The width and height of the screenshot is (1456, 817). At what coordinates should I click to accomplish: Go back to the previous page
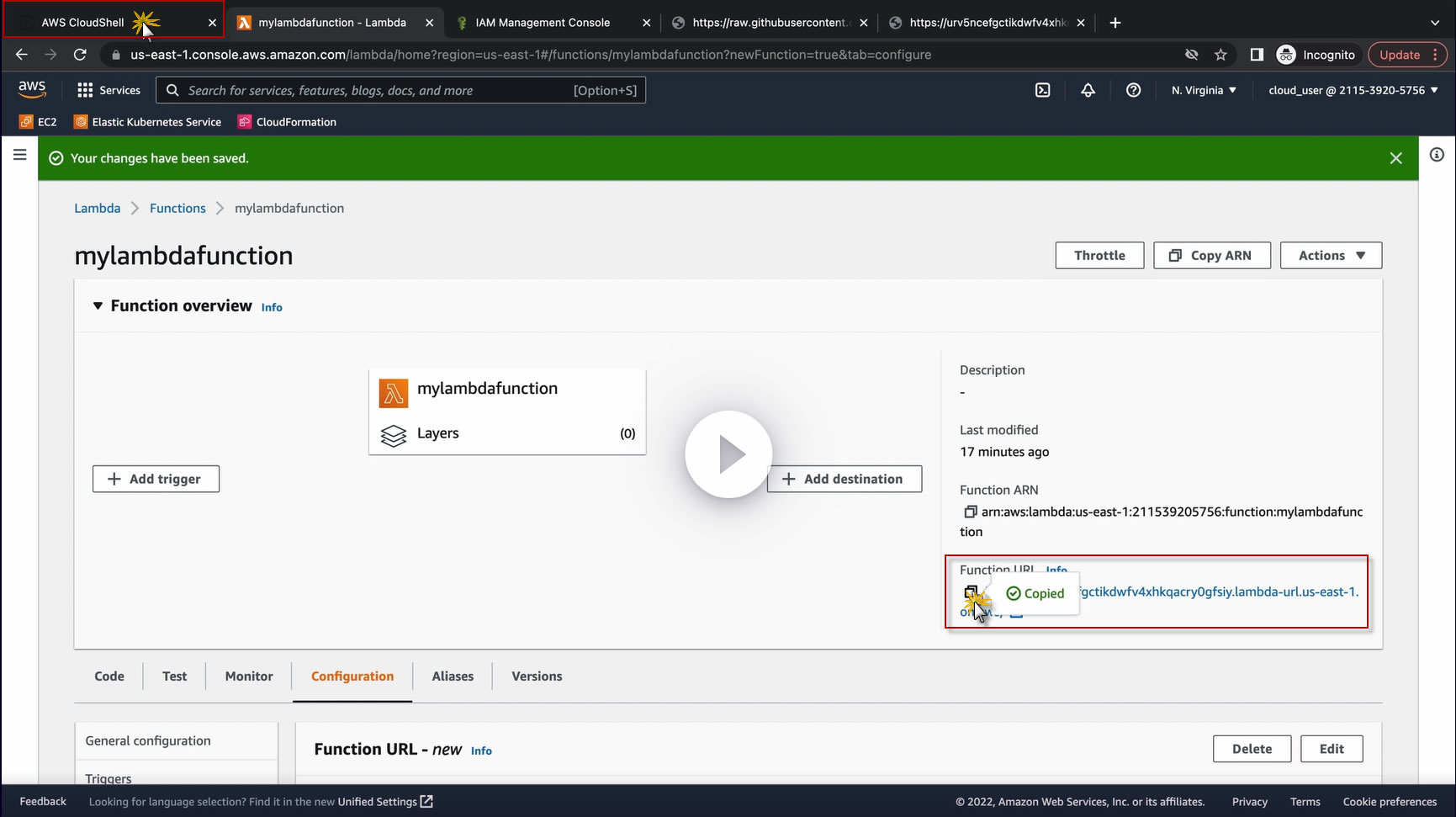point(22,55)
